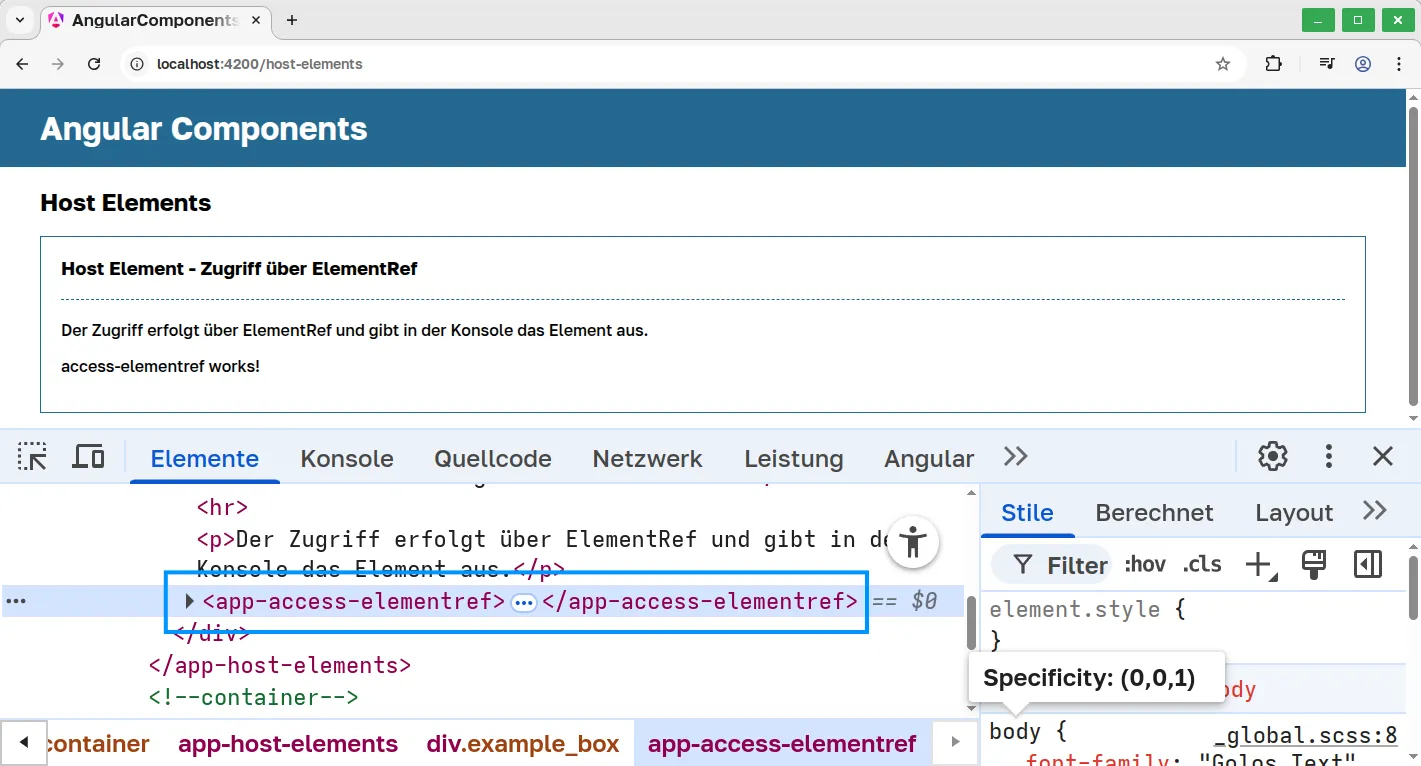This screenshot has height=766, width=1421.
Task: Select the </div> closing tag row
Action: 211,633
